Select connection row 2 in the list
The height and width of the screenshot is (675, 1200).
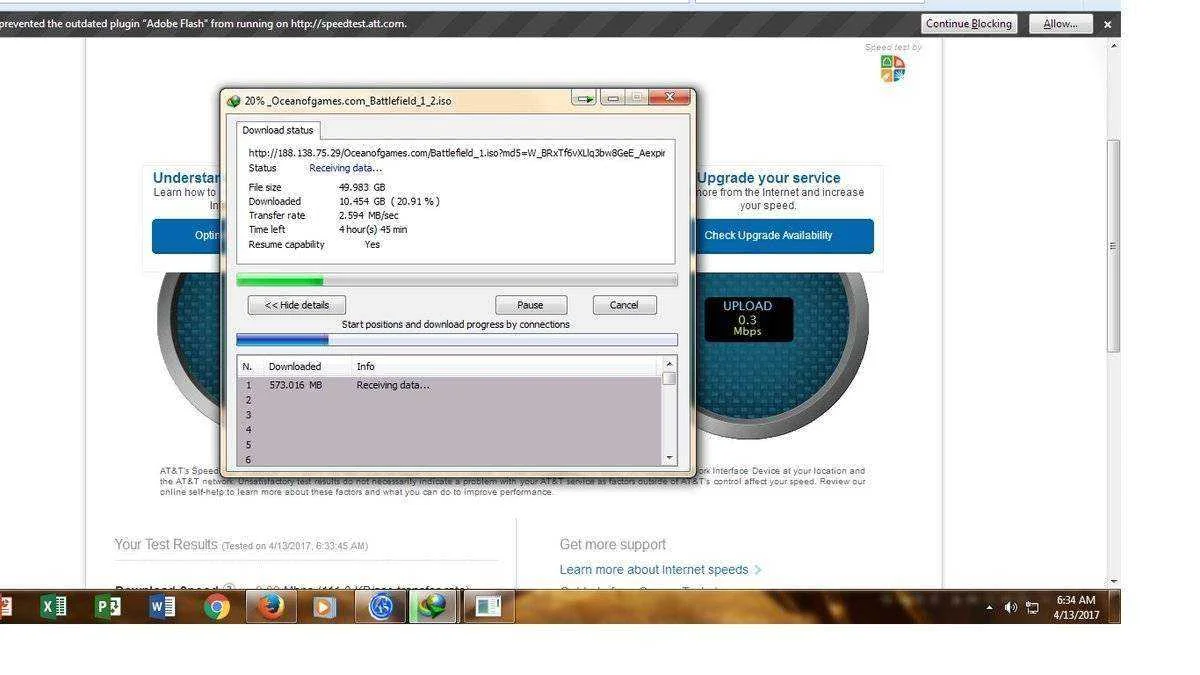[449, 400]
